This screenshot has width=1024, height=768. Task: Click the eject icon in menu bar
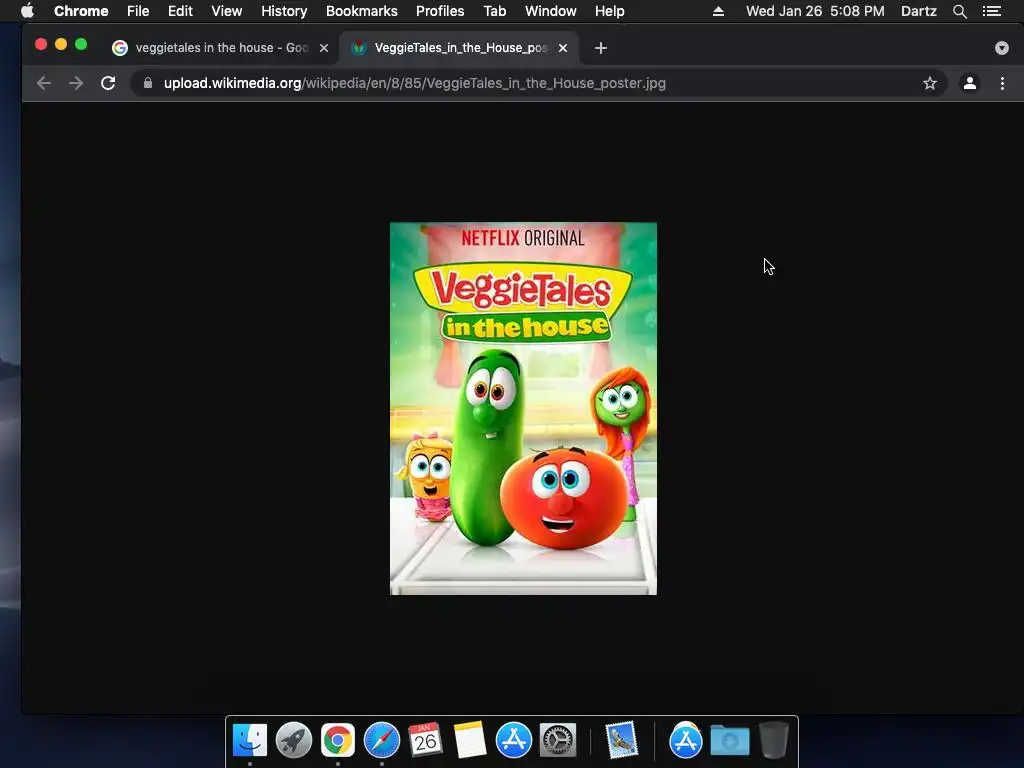(718, 11)
